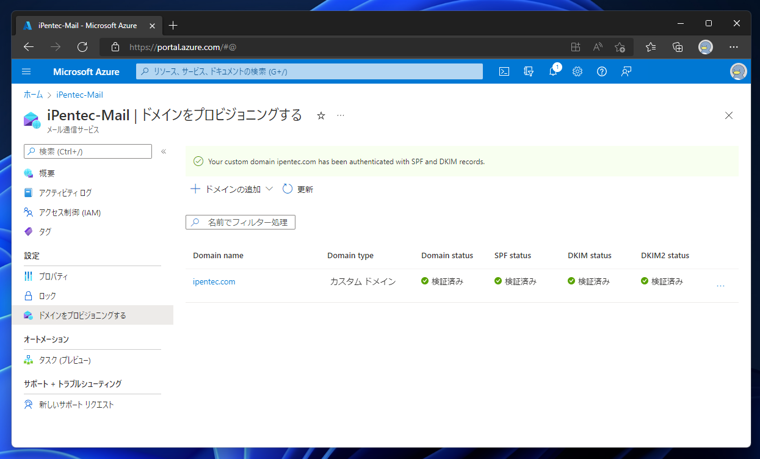Screen dimensions: 760x459
Task: Go back in the browser
Action: click(29, 47)
